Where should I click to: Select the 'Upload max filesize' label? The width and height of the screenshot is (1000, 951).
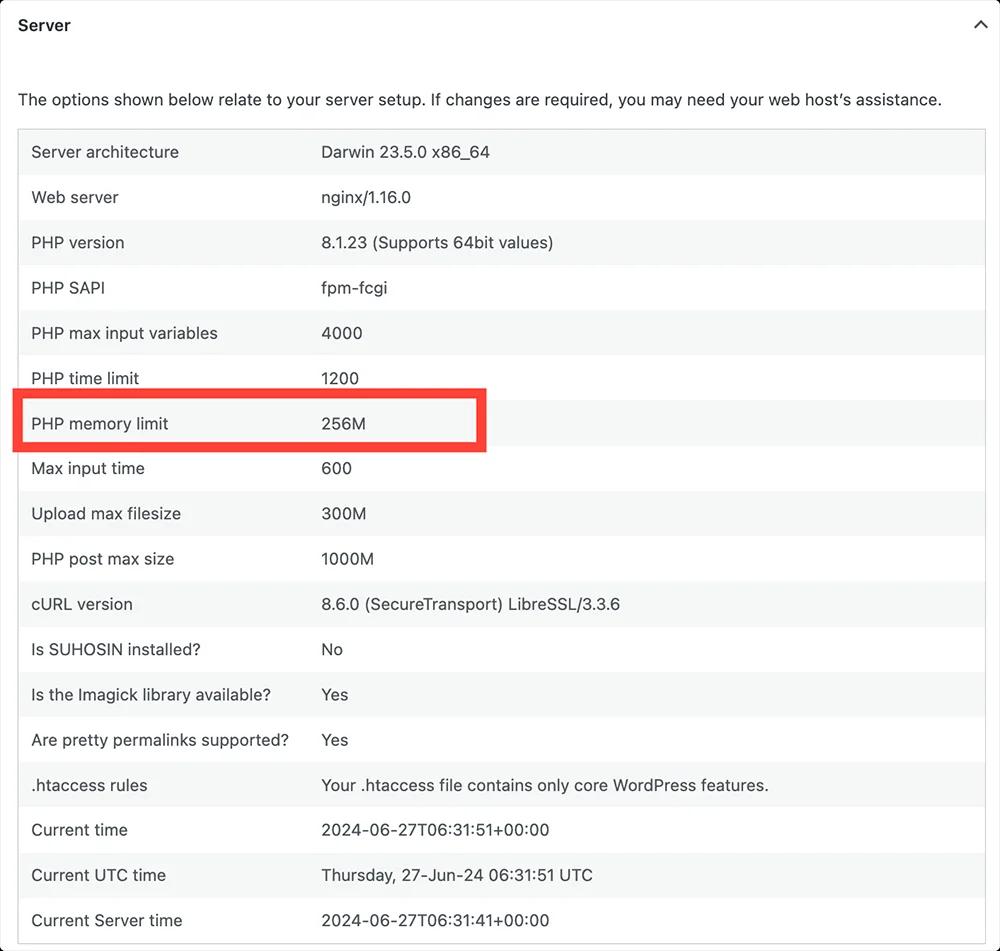click(106, 514)
